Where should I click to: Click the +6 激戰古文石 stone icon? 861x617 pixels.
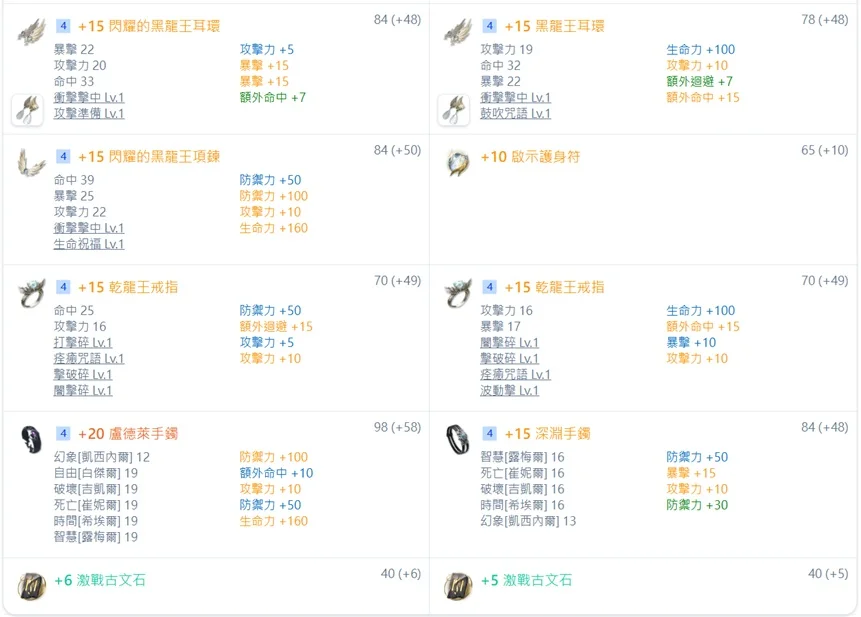tap(31, 586)
